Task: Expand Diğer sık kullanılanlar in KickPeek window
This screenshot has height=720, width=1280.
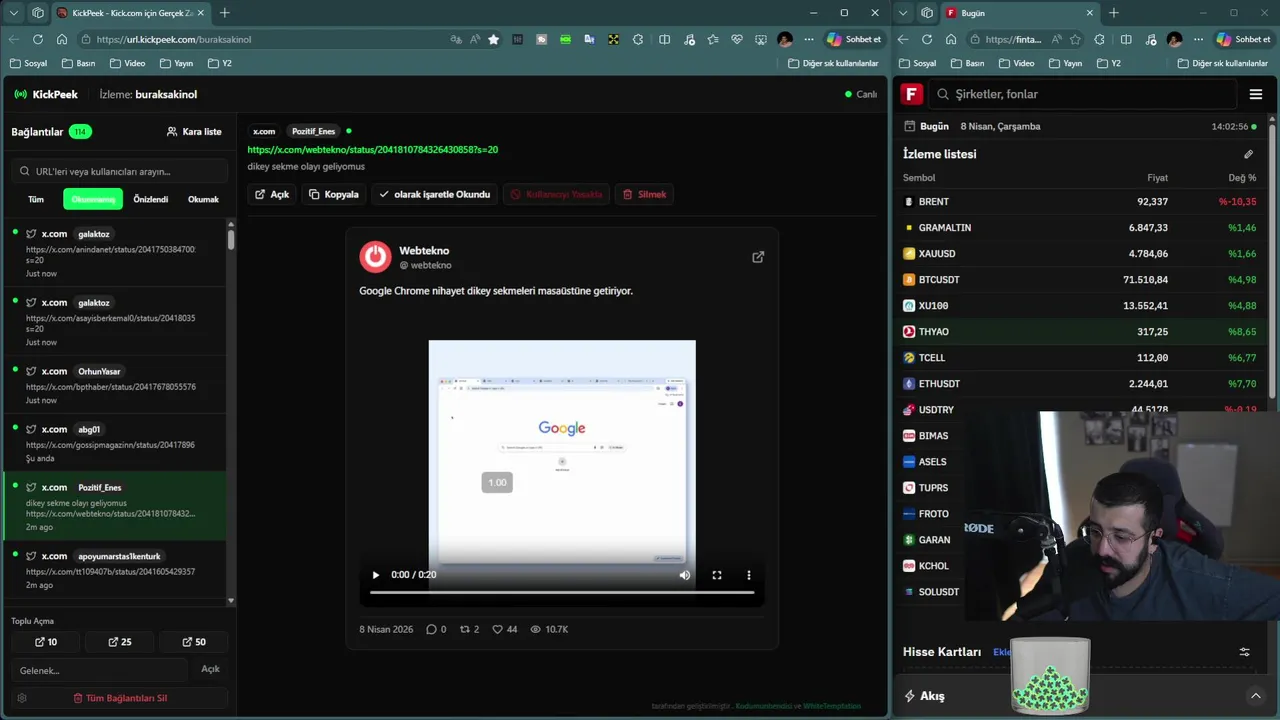Action: pyautogui.click(x=833, y=63)
